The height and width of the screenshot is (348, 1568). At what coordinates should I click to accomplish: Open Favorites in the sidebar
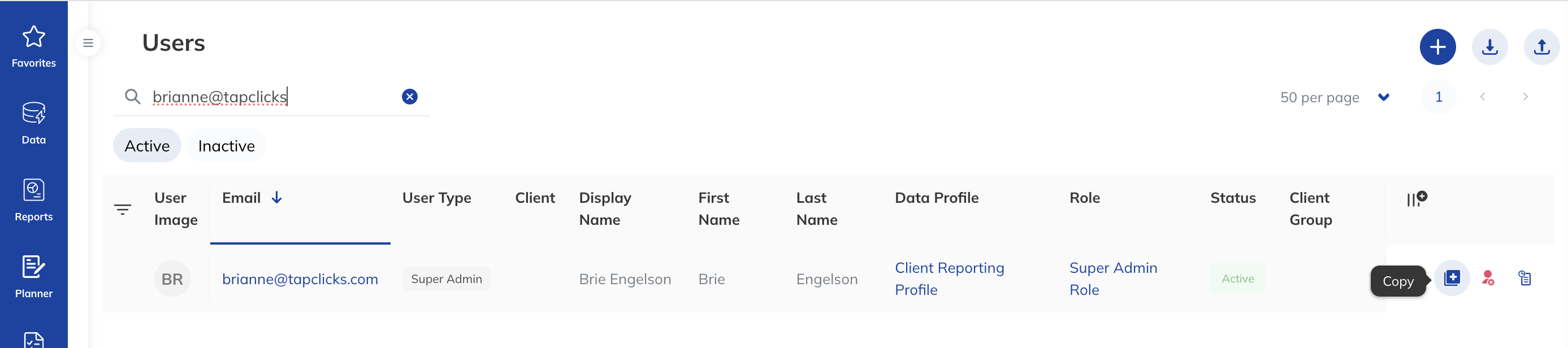coord(33,47)
